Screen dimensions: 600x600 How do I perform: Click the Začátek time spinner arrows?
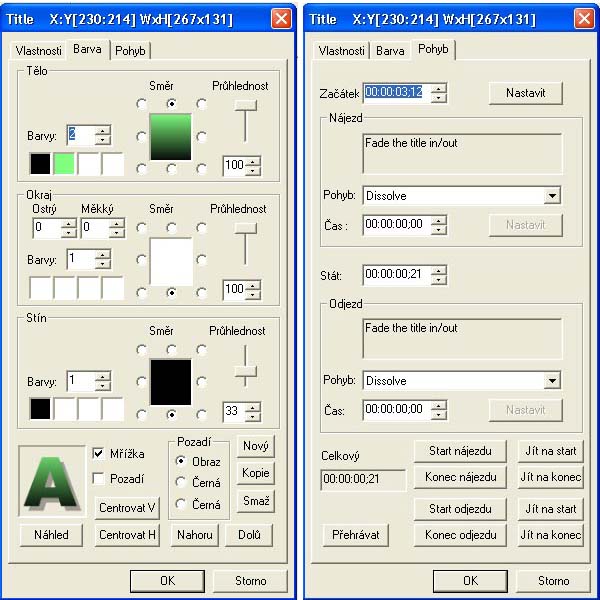438,93
